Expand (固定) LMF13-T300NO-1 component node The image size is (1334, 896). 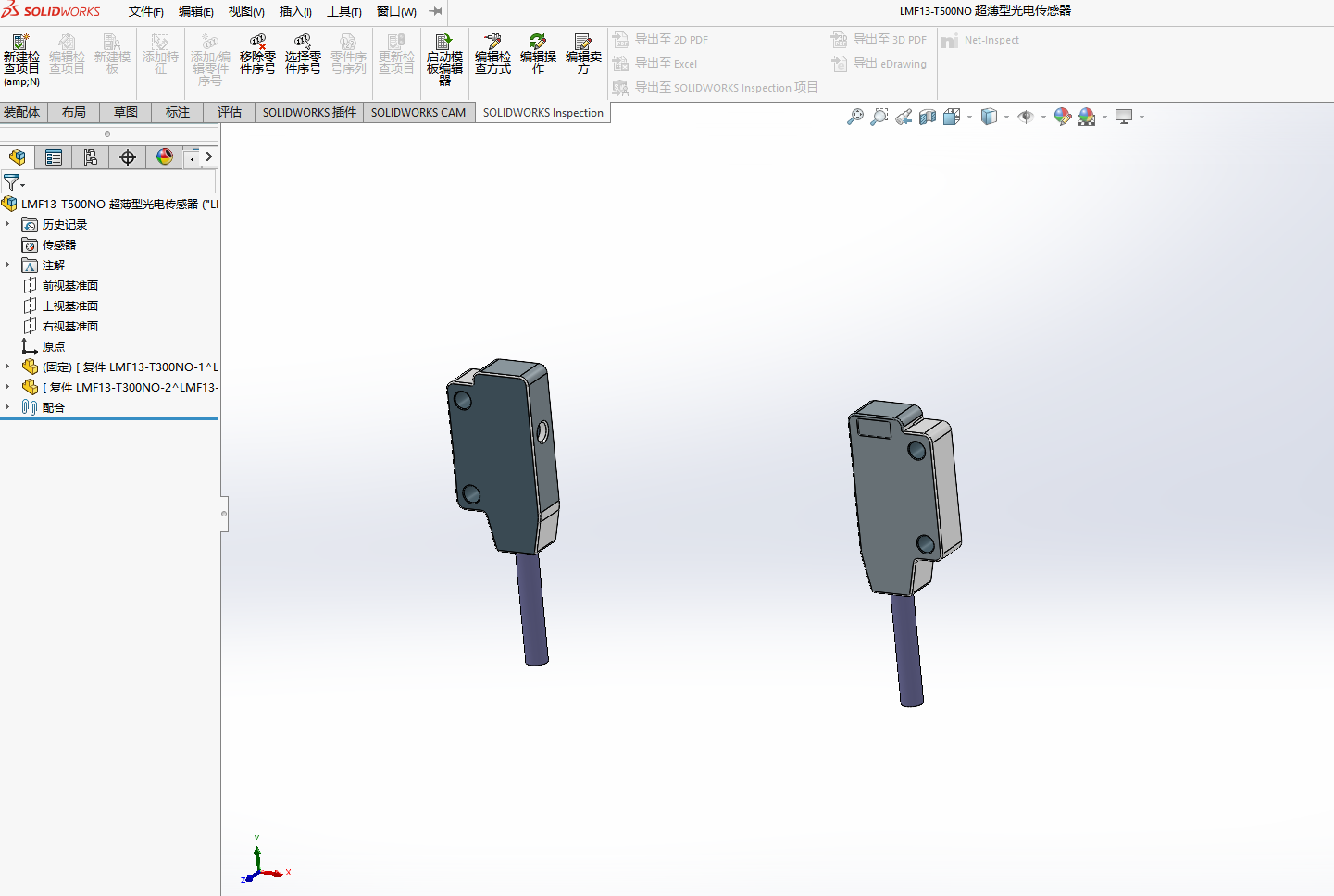click(7, 367)
